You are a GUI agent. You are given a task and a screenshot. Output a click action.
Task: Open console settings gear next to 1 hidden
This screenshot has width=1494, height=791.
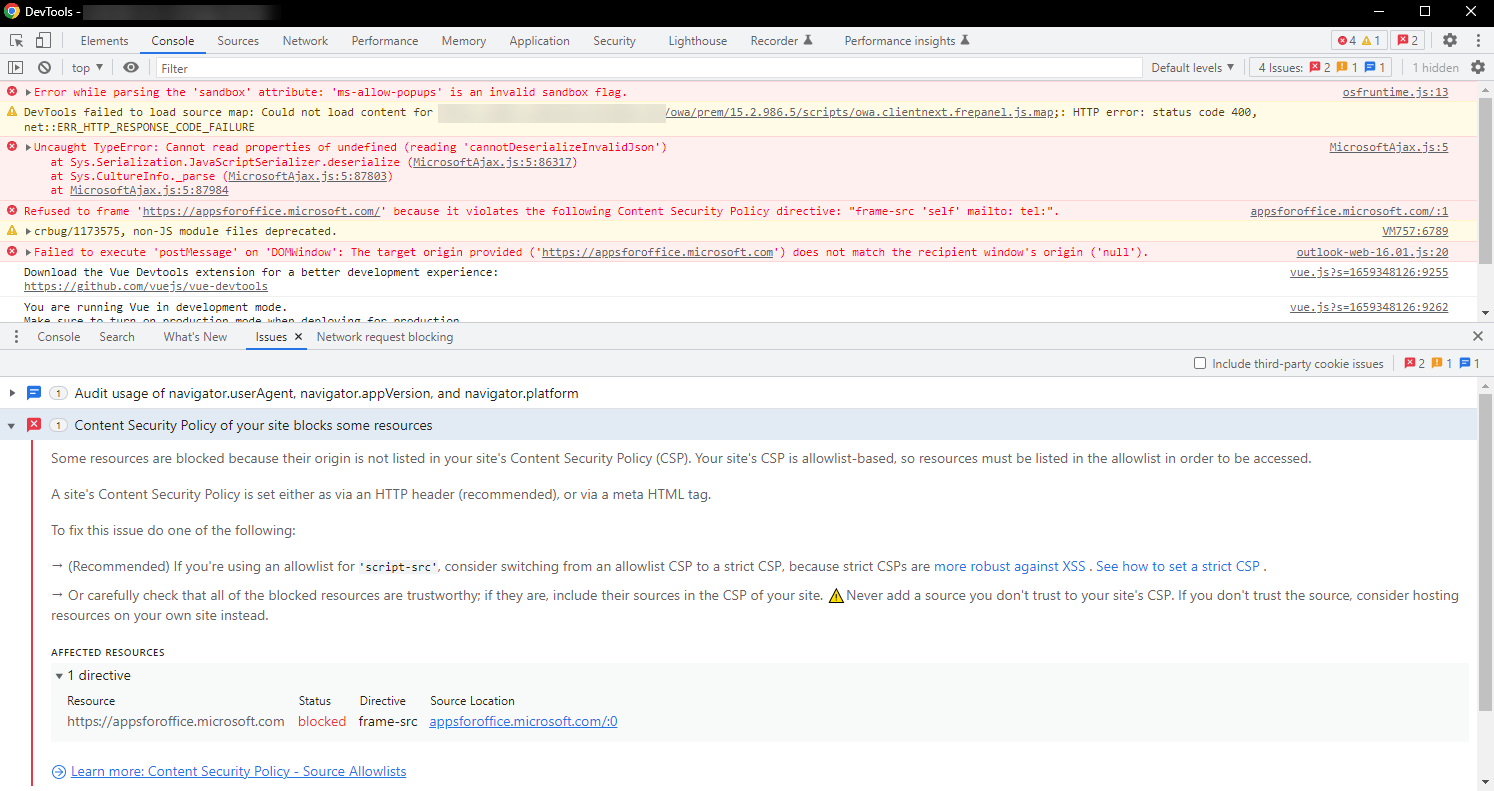click(x=1478, y=68)
